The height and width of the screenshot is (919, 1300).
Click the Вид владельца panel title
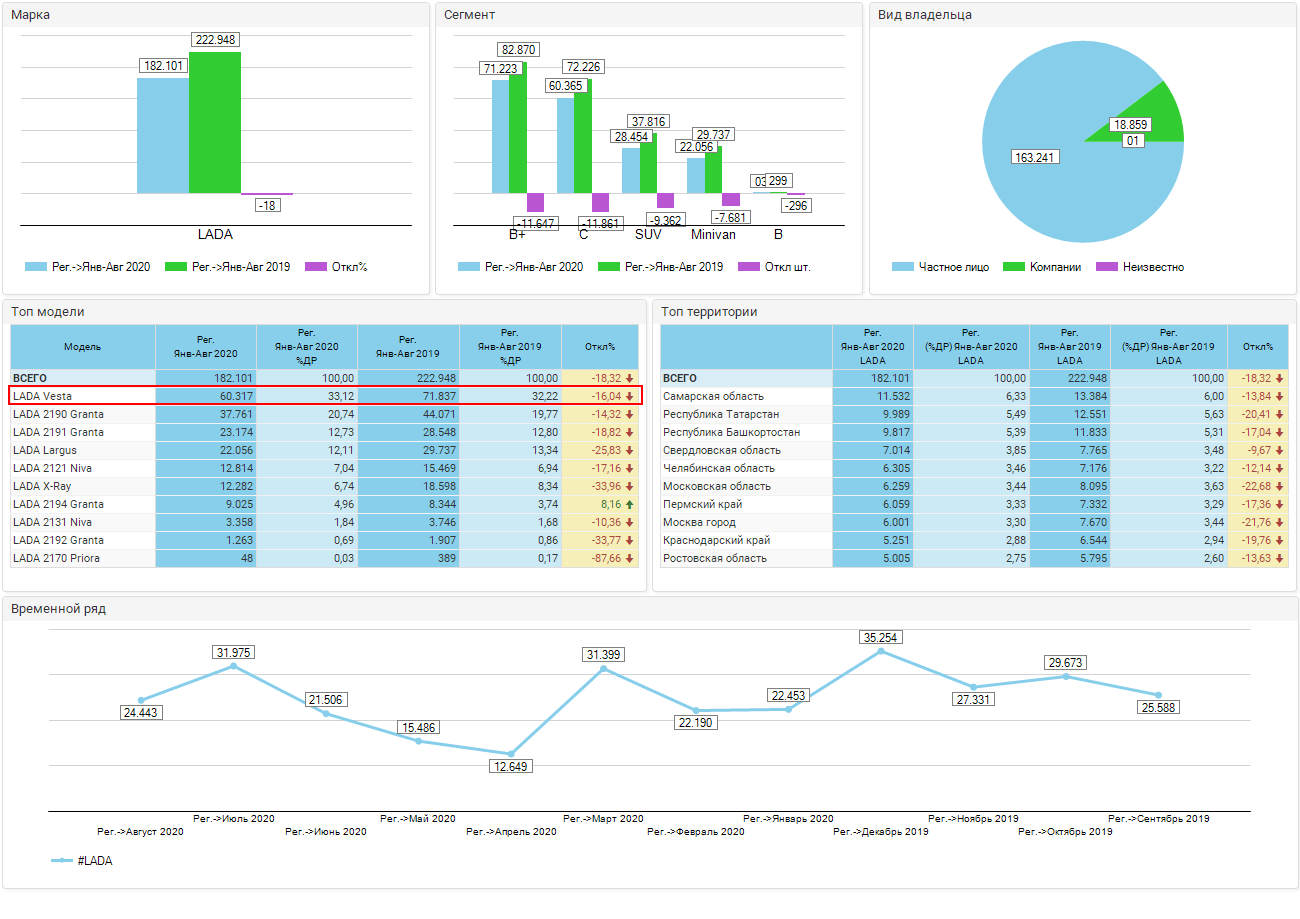tap(925, 14)
